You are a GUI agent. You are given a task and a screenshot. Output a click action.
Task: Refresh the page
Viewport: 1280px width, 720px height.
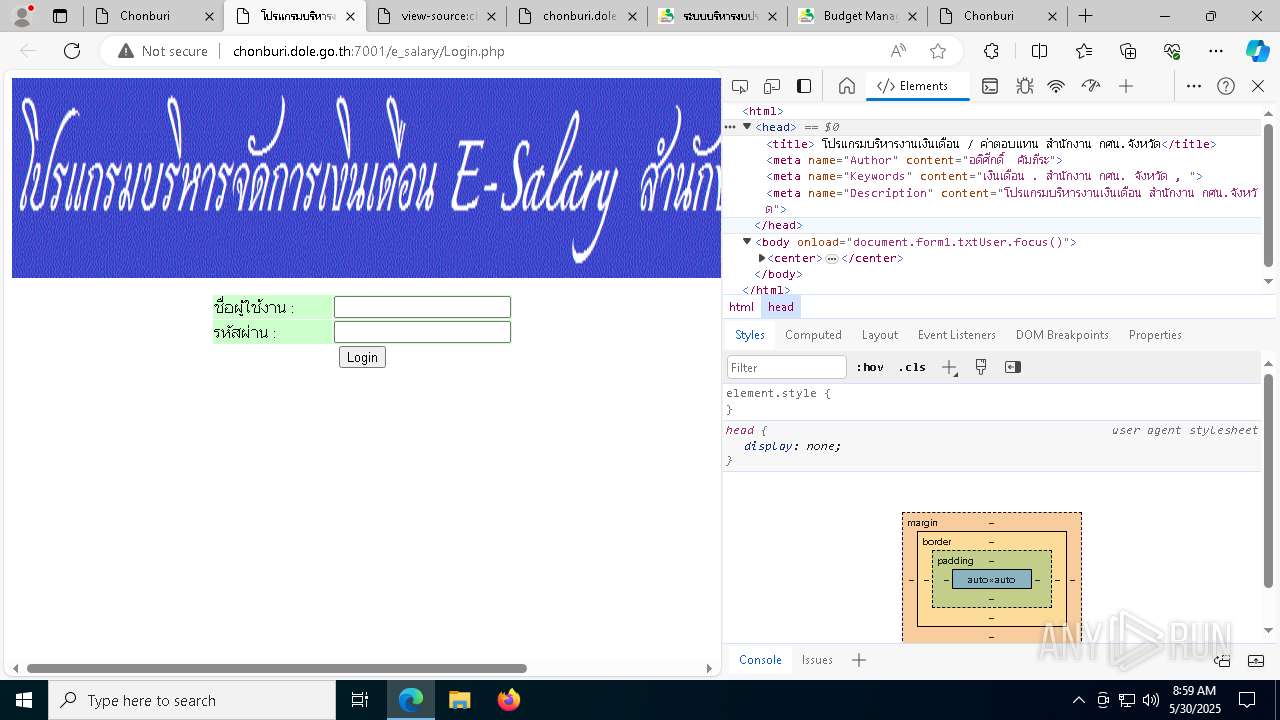coord(72,51)
